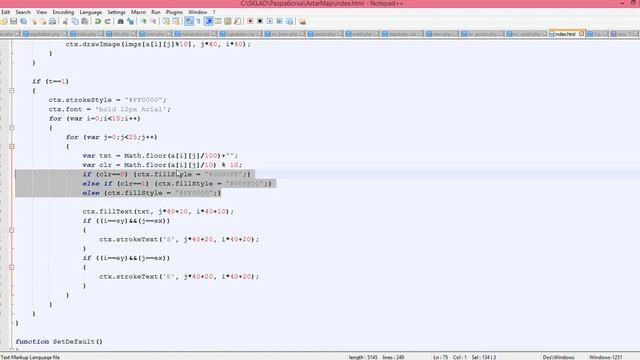Screen dimensions: 640x360
Task: Open the Plugins menu
Action: coord(174,12)
